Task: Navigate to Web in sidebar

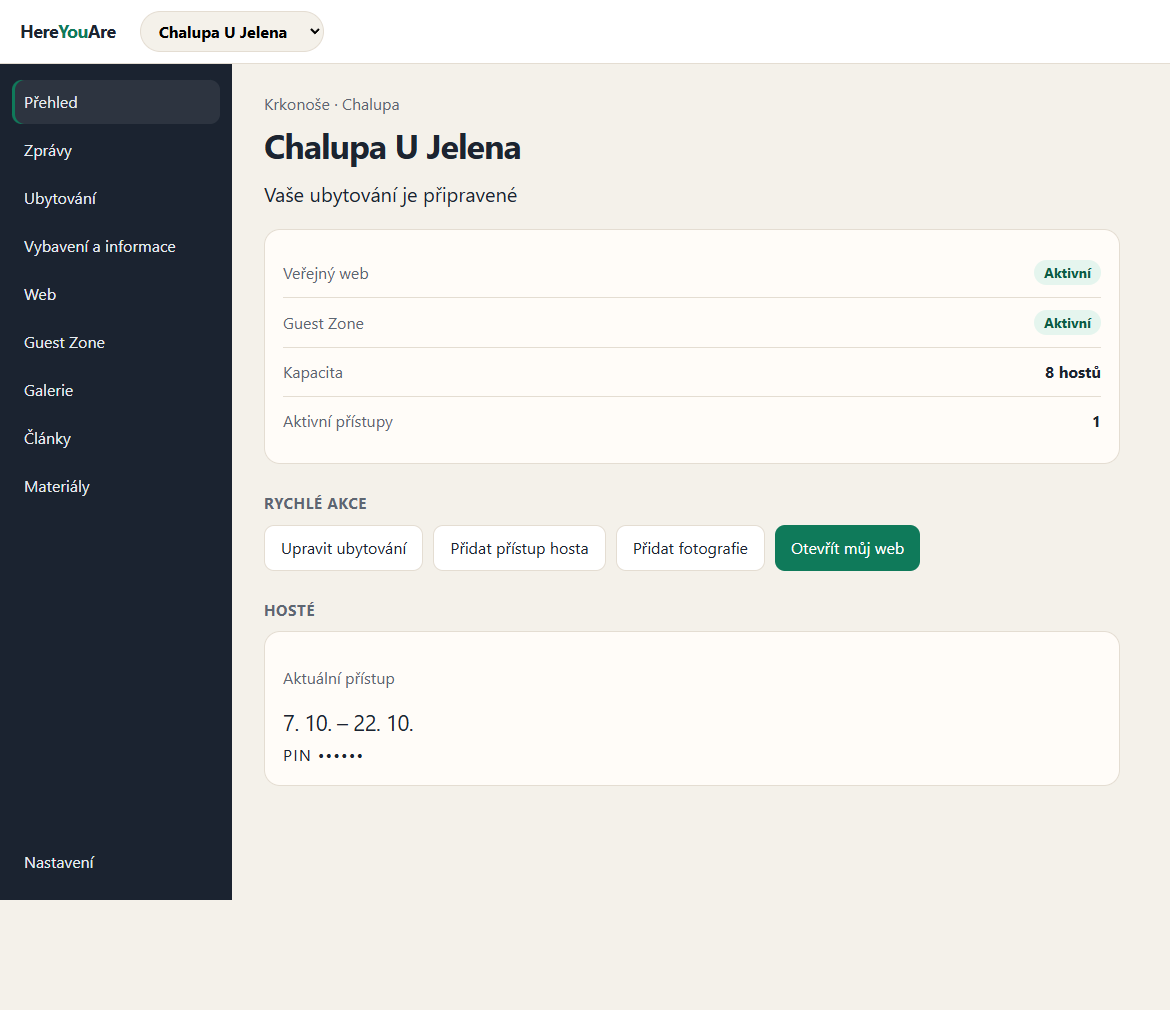Action: coord(116,295)
